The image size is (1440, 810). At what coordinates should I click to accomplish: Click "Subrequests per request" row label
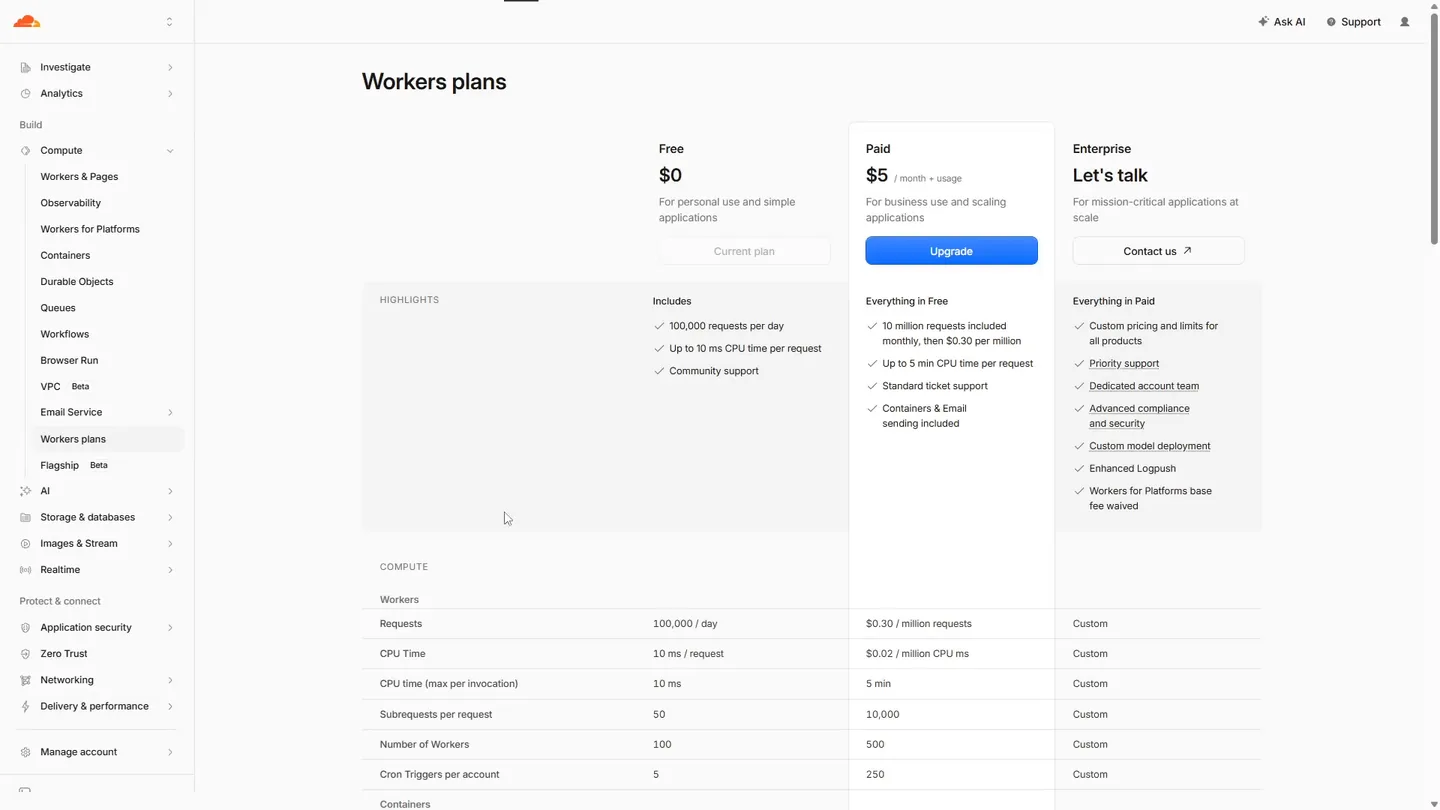[x=436, y=715]
